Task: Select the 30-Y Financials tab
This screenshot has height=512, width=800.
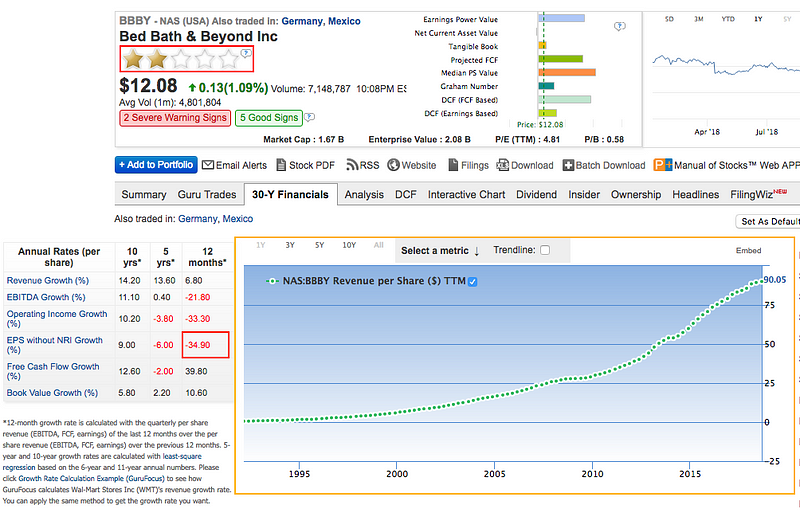Action: (290, 194)
